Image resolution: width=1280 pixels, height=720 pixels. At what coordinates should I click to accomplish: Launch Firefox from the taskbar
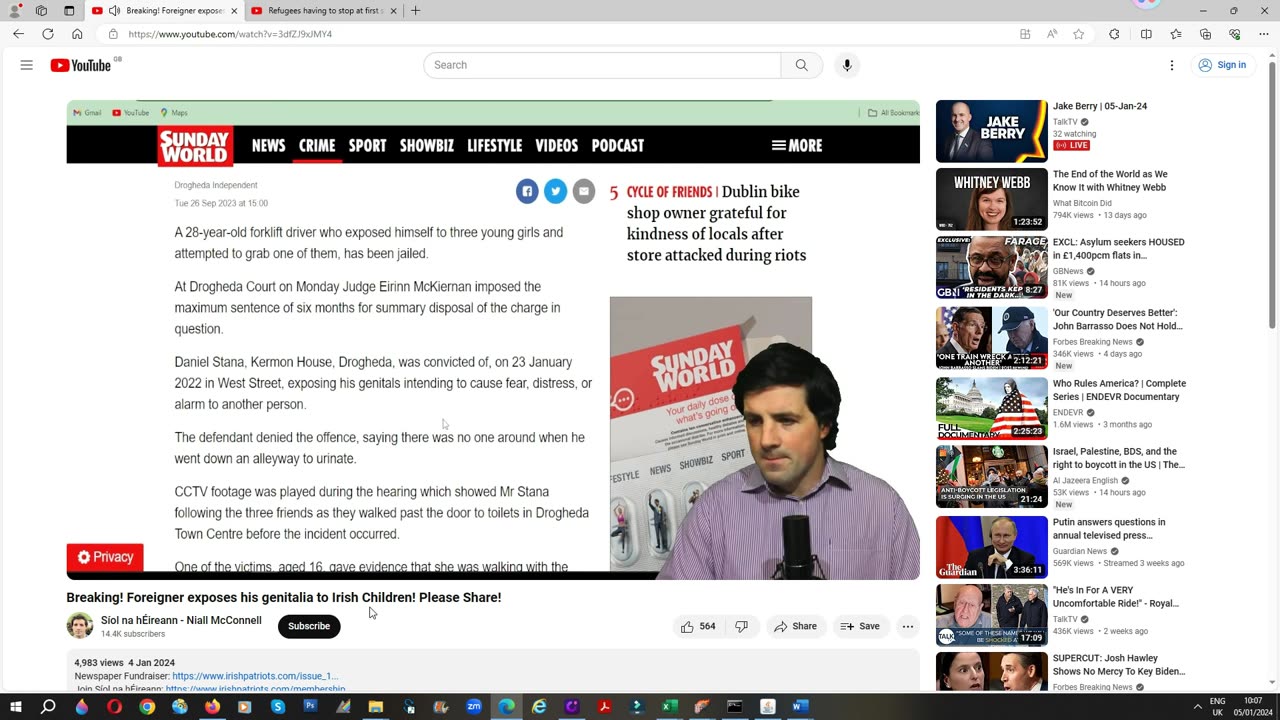coord(212,706)
